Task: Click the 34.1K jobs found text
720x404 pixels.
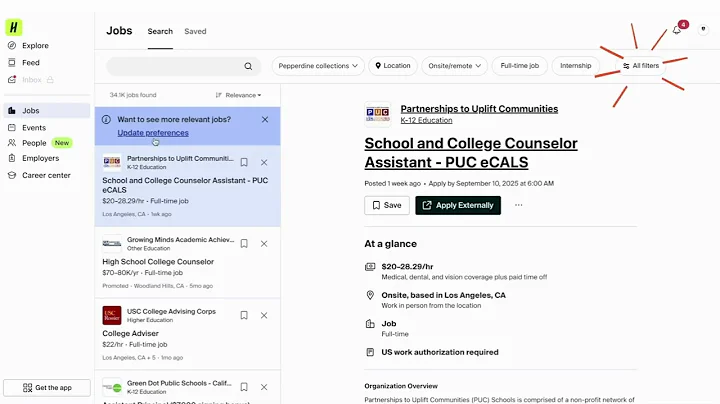Action: click(x=133, y=95)
